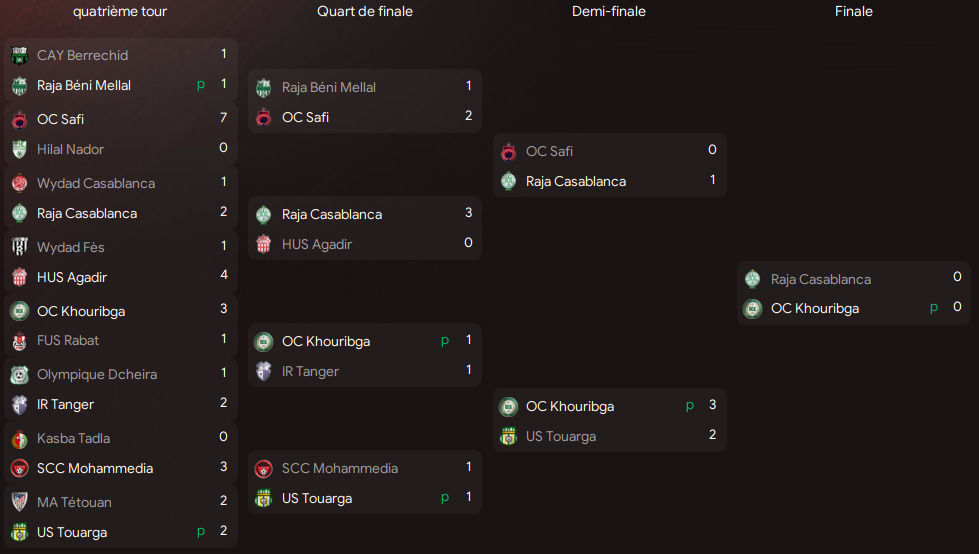This screenshot has height=554, width=979.
Task: Click the CAY Berrechid club crest
Action: (x=19, y=55)
